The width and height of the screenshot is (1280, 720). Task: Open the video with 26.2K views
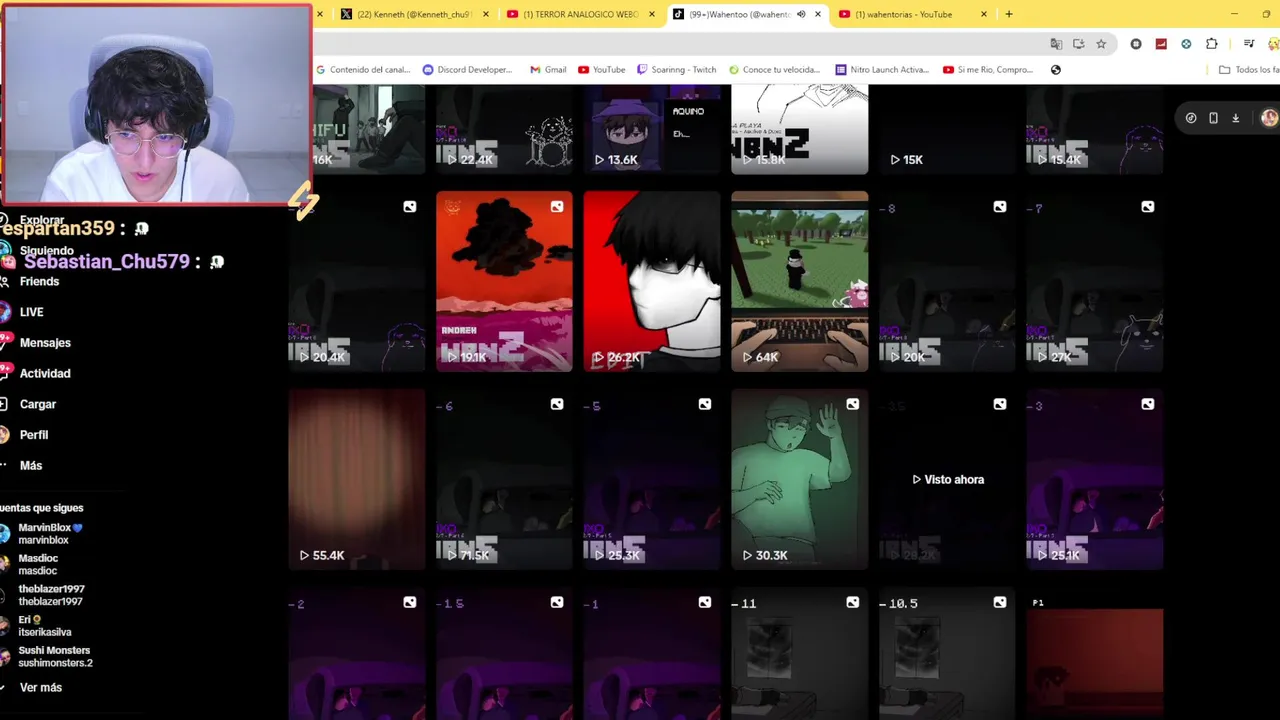pos(652,281)
